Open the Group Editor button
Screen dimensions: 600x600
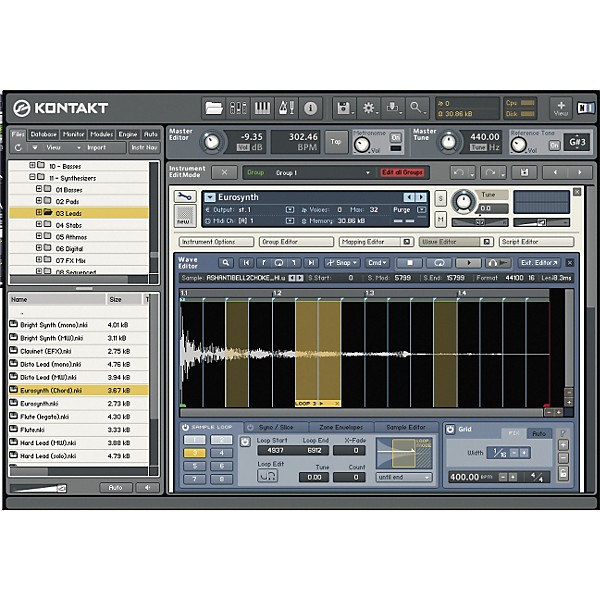pyautogui.click(x=296, y=242)
